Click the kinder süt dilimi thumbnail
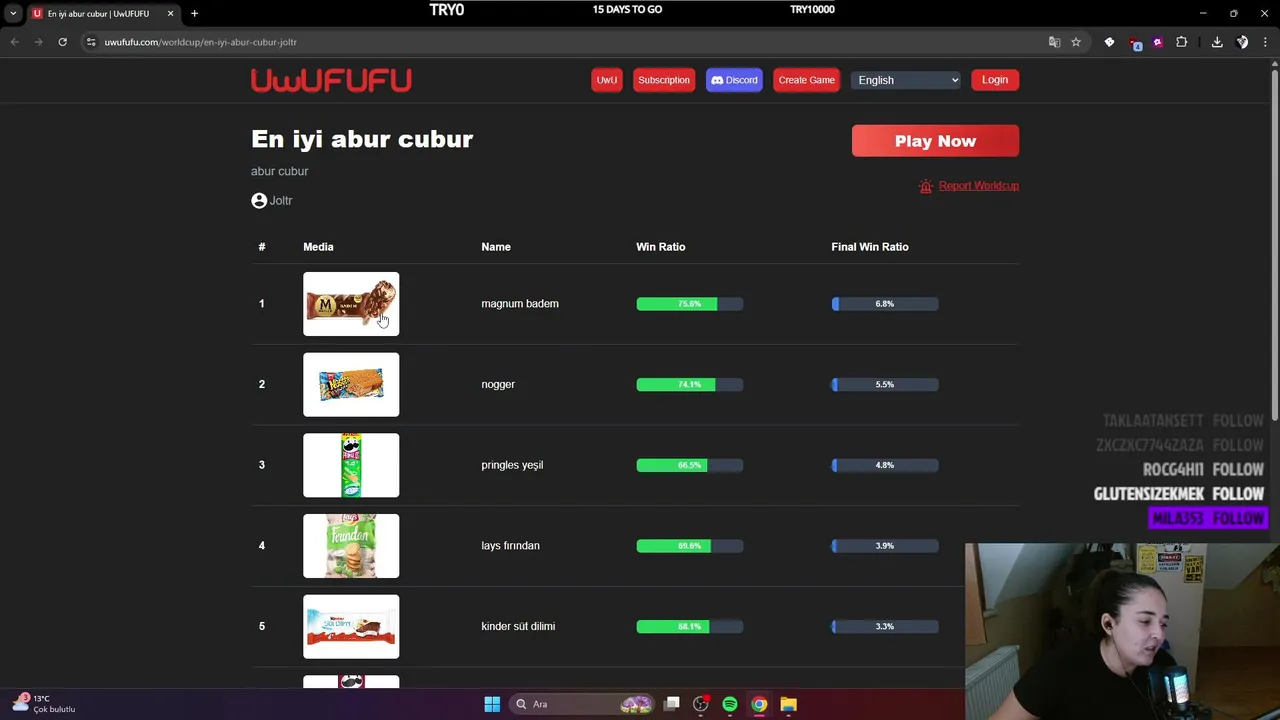Screen dimensions: 1280x720 coord(351,627)
